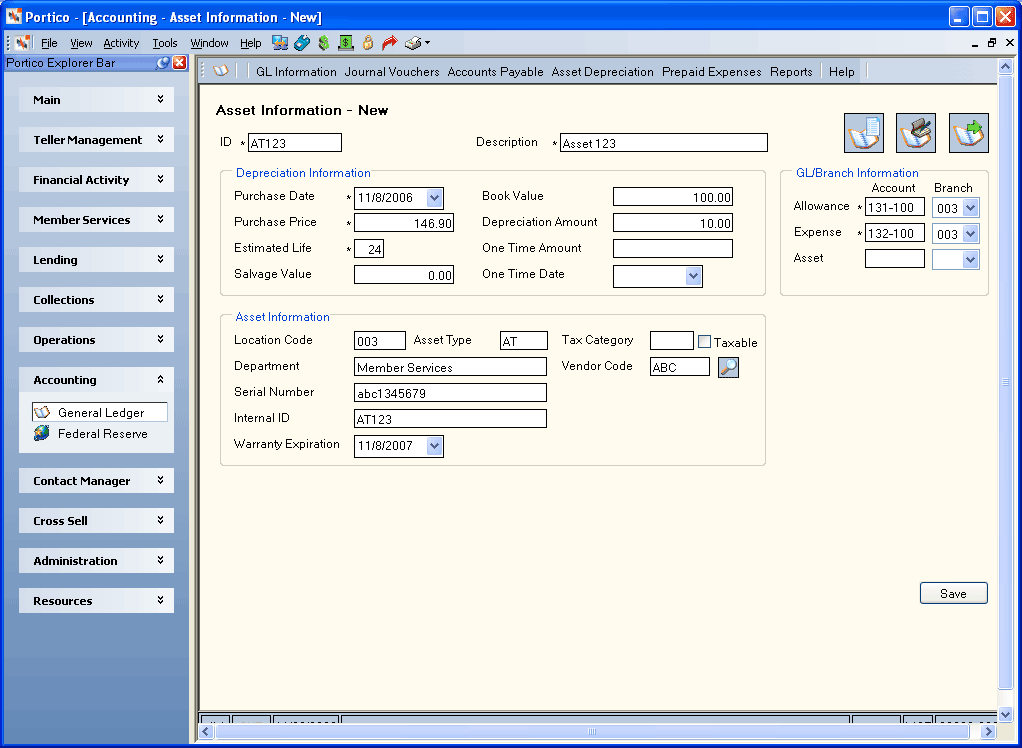Click the ledger book with printer icon

[x=916, y=133]
